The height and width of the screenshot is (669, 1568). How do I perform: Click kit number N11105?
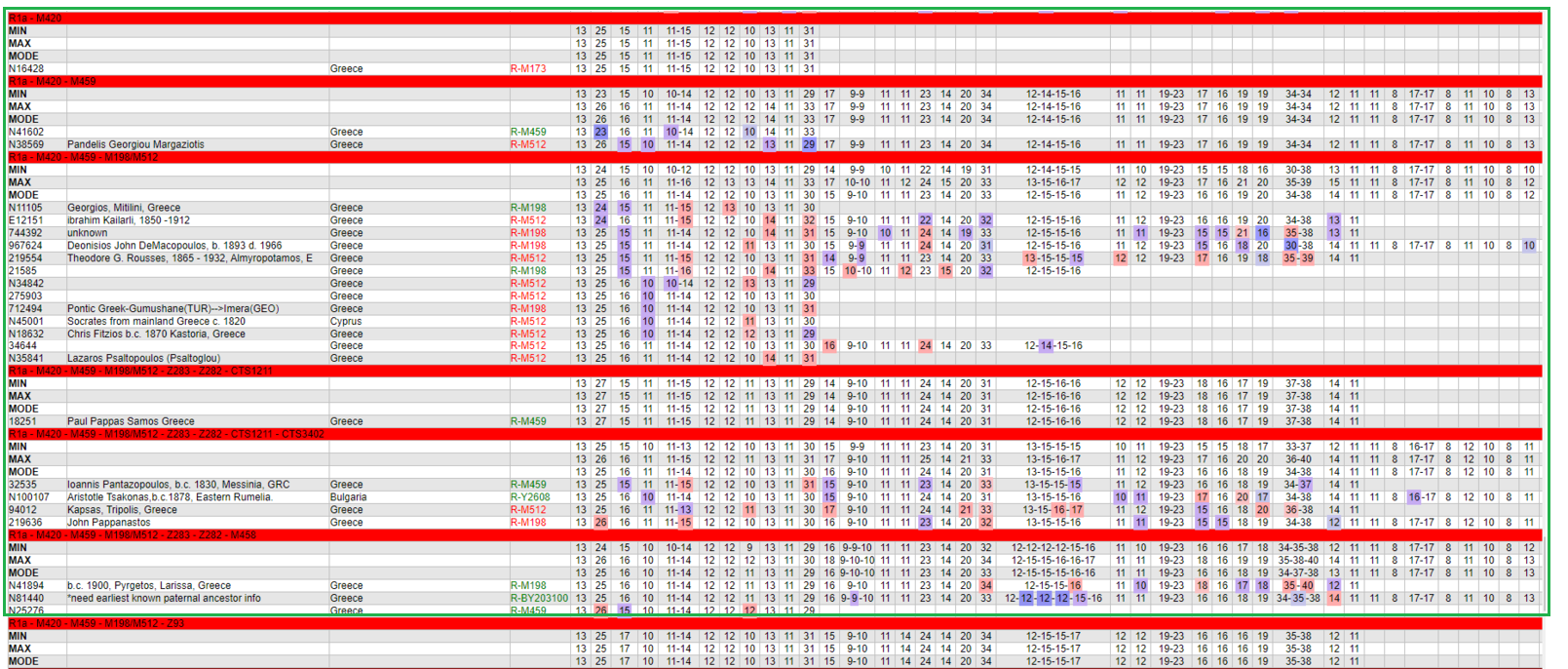pyautogui.click(x=25, y=208)
